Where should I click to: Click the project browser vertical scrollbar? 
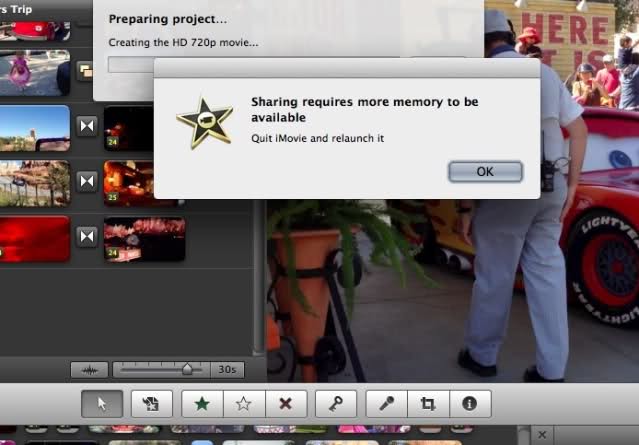click(258, 277)
